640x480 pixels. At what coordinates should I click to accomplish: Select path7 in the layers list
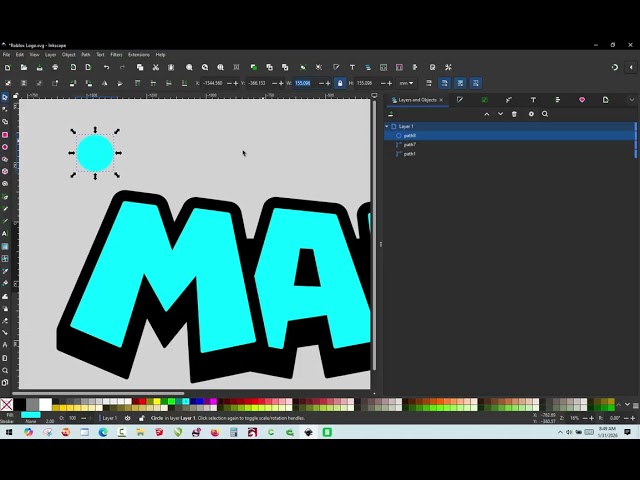click(510, 145)
